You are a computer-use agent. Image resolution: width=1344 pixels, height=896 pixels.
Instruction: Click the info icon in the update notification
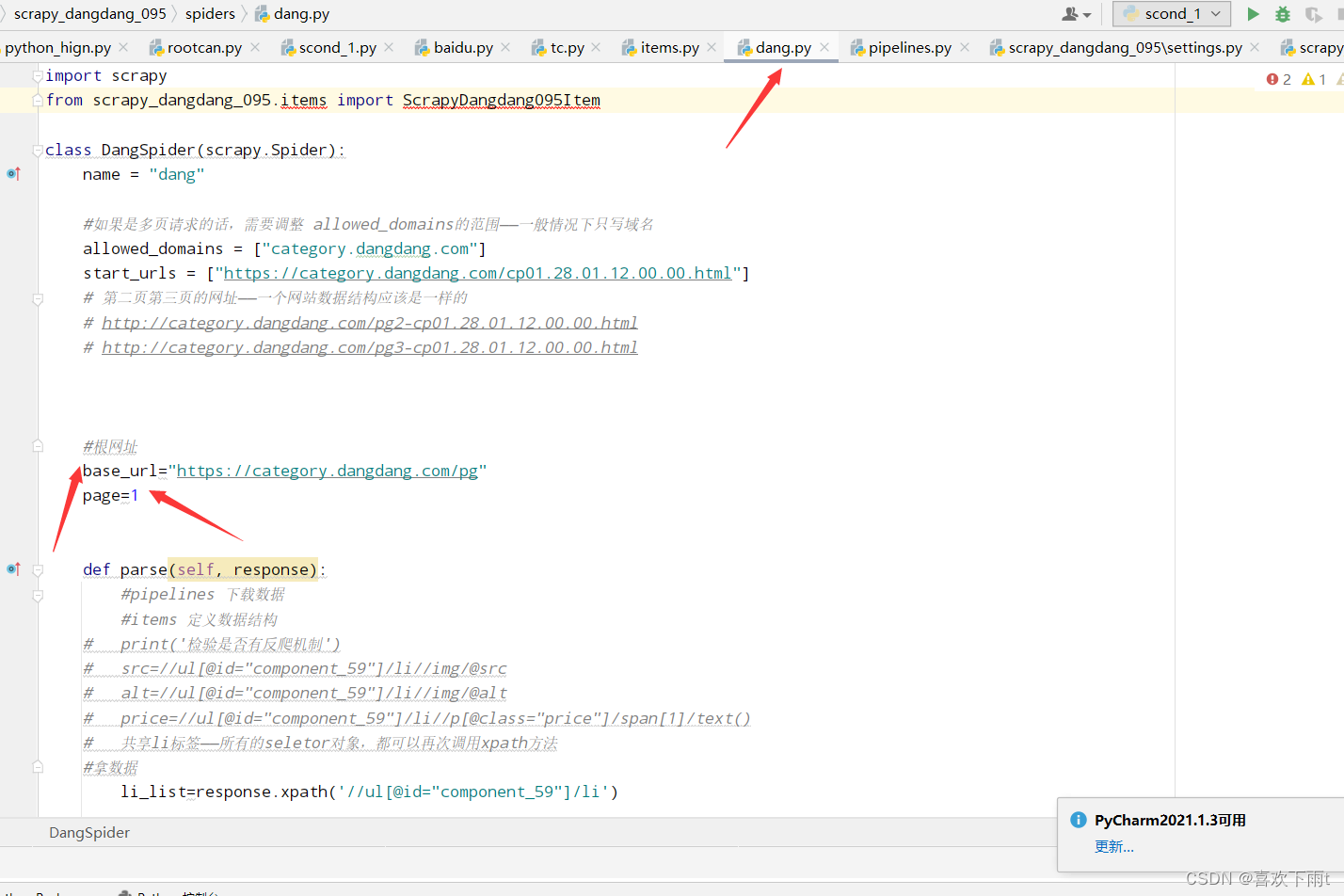click(1079, 820)
